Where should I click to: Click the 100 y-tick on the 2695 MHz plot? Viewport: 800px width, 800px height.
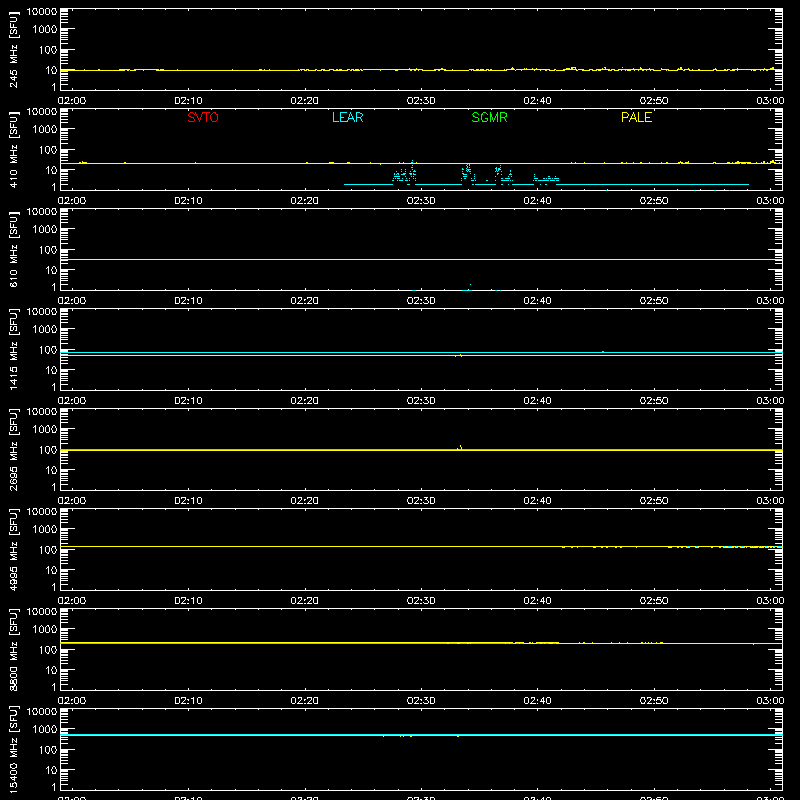pyautogui.click(x=48, y=450)
